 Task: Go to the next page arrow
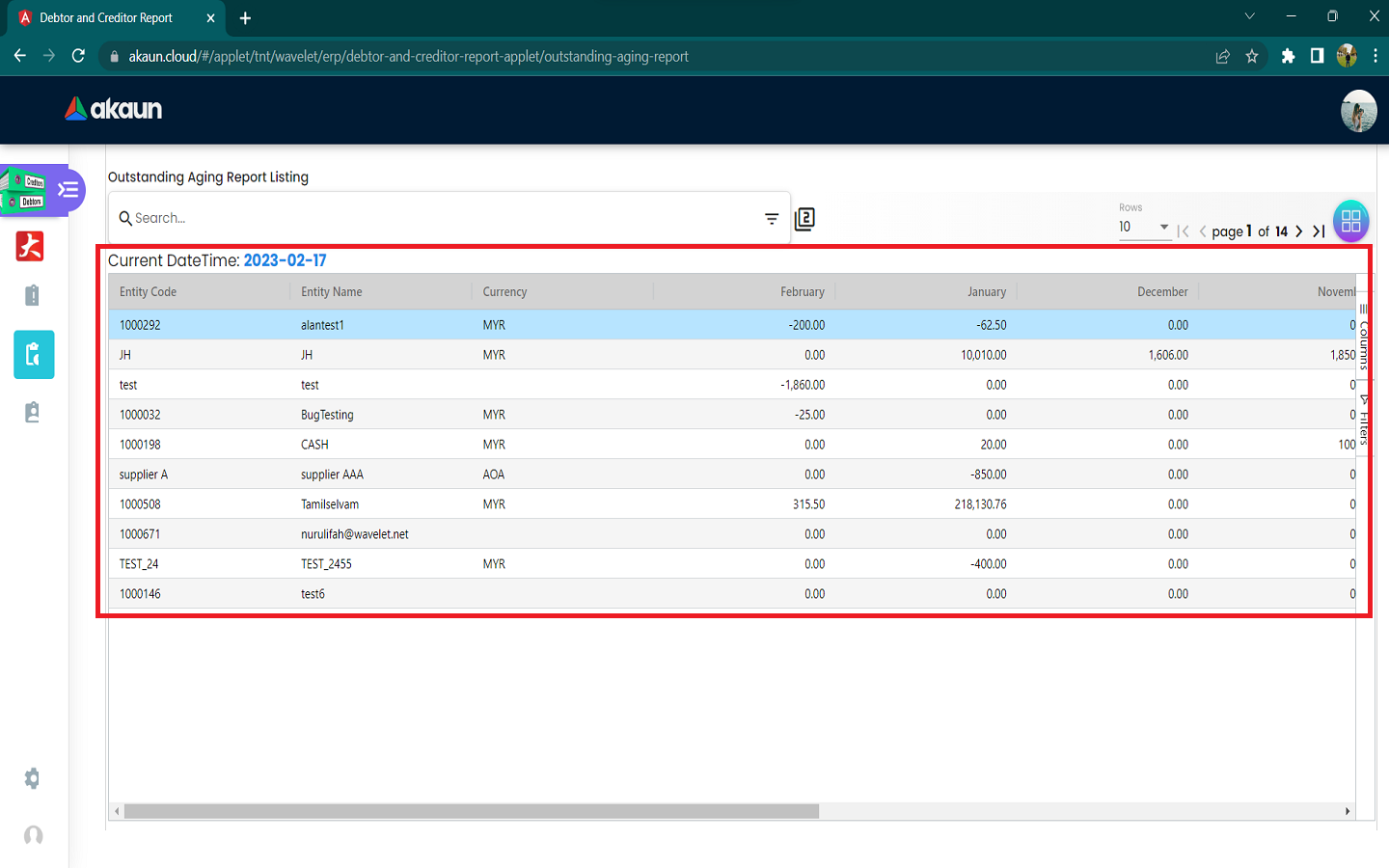[x=1299, y=231]
